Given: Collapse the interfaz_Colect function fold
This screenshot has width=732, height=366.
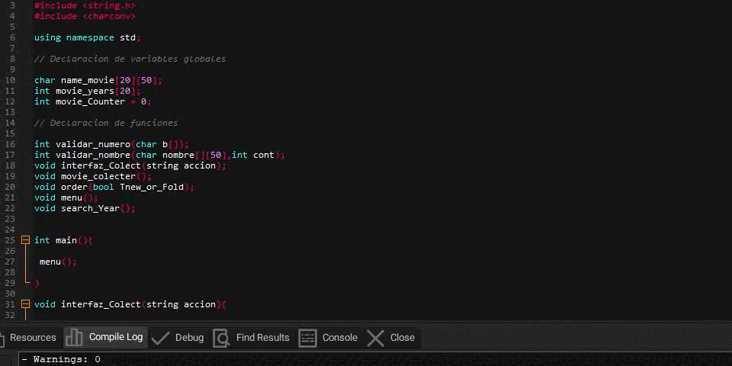Looking at the screenshot, I should pyautogui.click(x=25, y=304).
